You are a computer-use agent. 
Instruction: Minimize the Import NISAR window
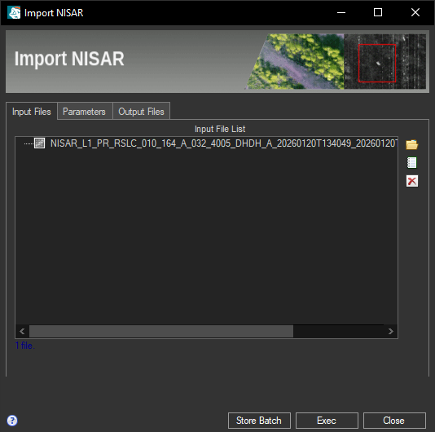341,13
